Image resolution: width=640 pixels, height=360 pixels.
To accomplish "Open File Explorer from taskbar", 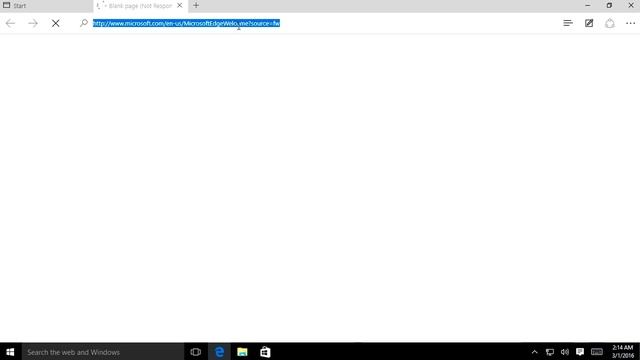I will pyautogui.click(x=242, y=352).
